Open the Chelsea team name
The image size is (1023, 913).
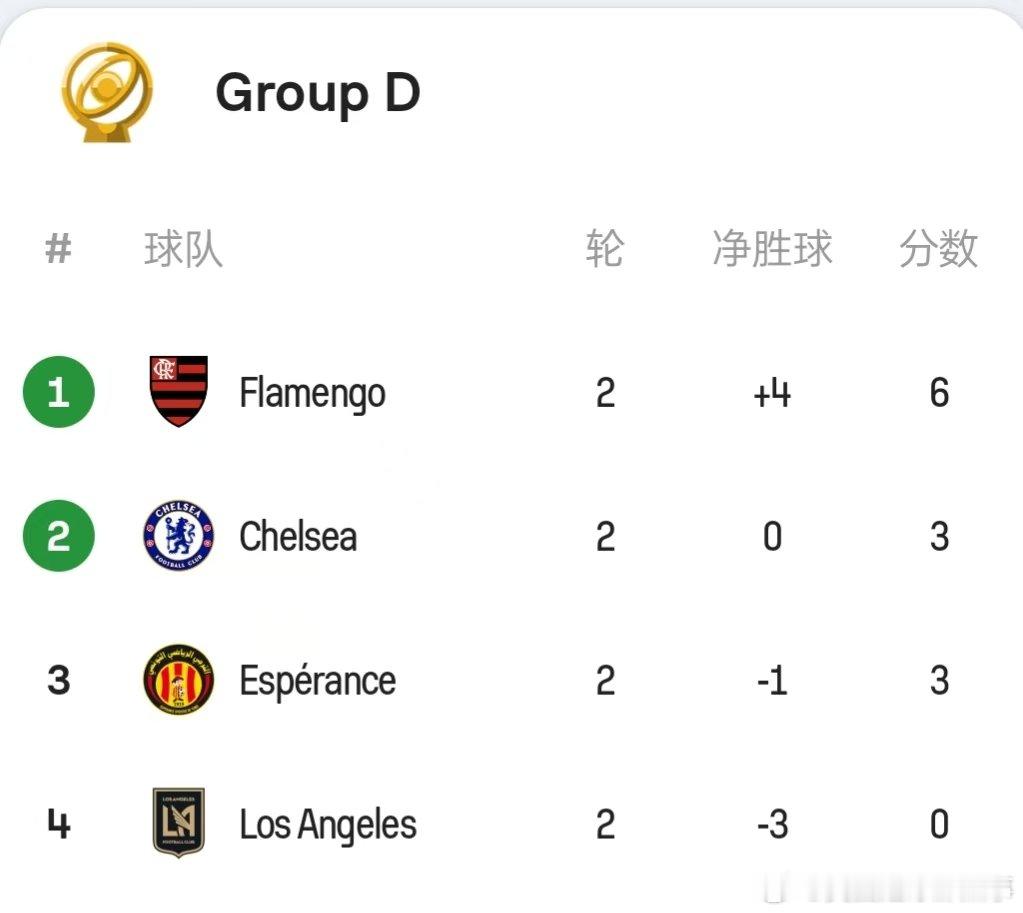click(298, 536)
